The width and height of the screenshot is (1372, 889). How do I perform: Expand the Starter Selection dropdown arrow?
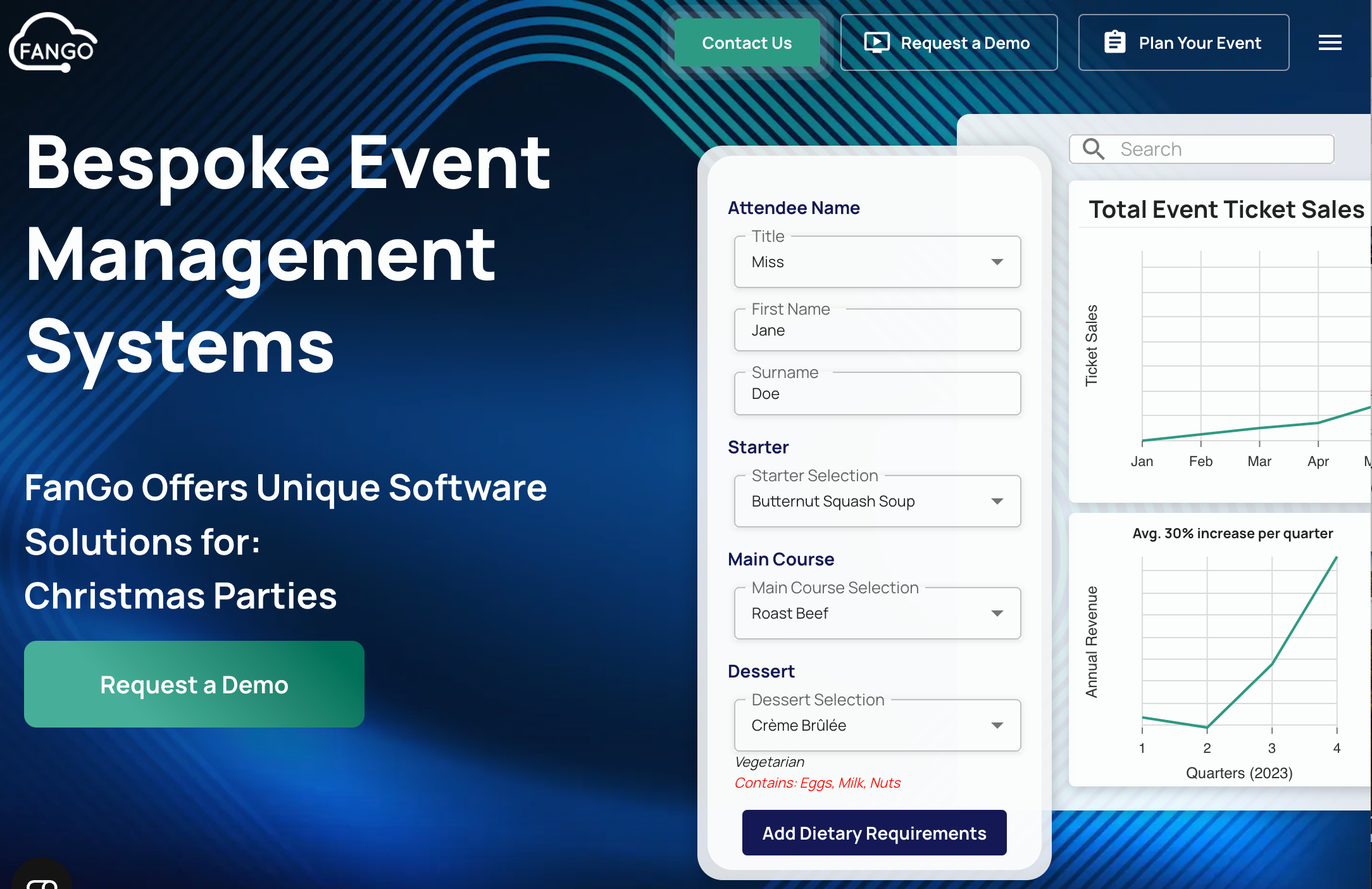(997, 501)
